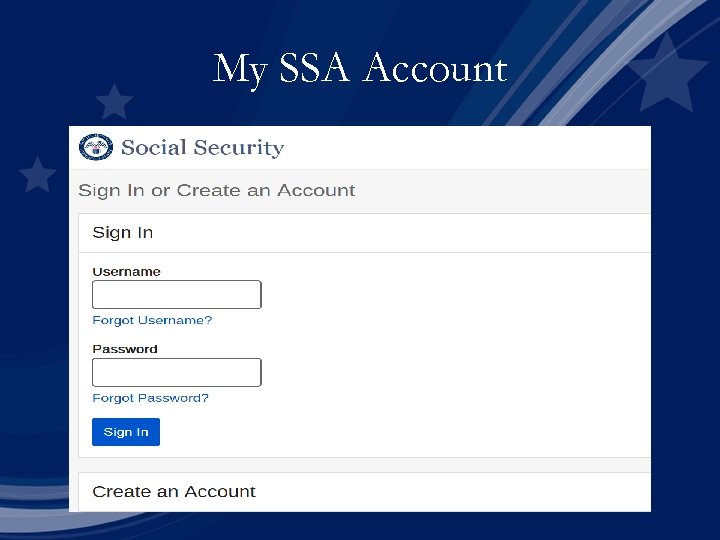
Task: Click blank header area right of Social Security logo
Action: pyautogui.click(x=460, y=148)
